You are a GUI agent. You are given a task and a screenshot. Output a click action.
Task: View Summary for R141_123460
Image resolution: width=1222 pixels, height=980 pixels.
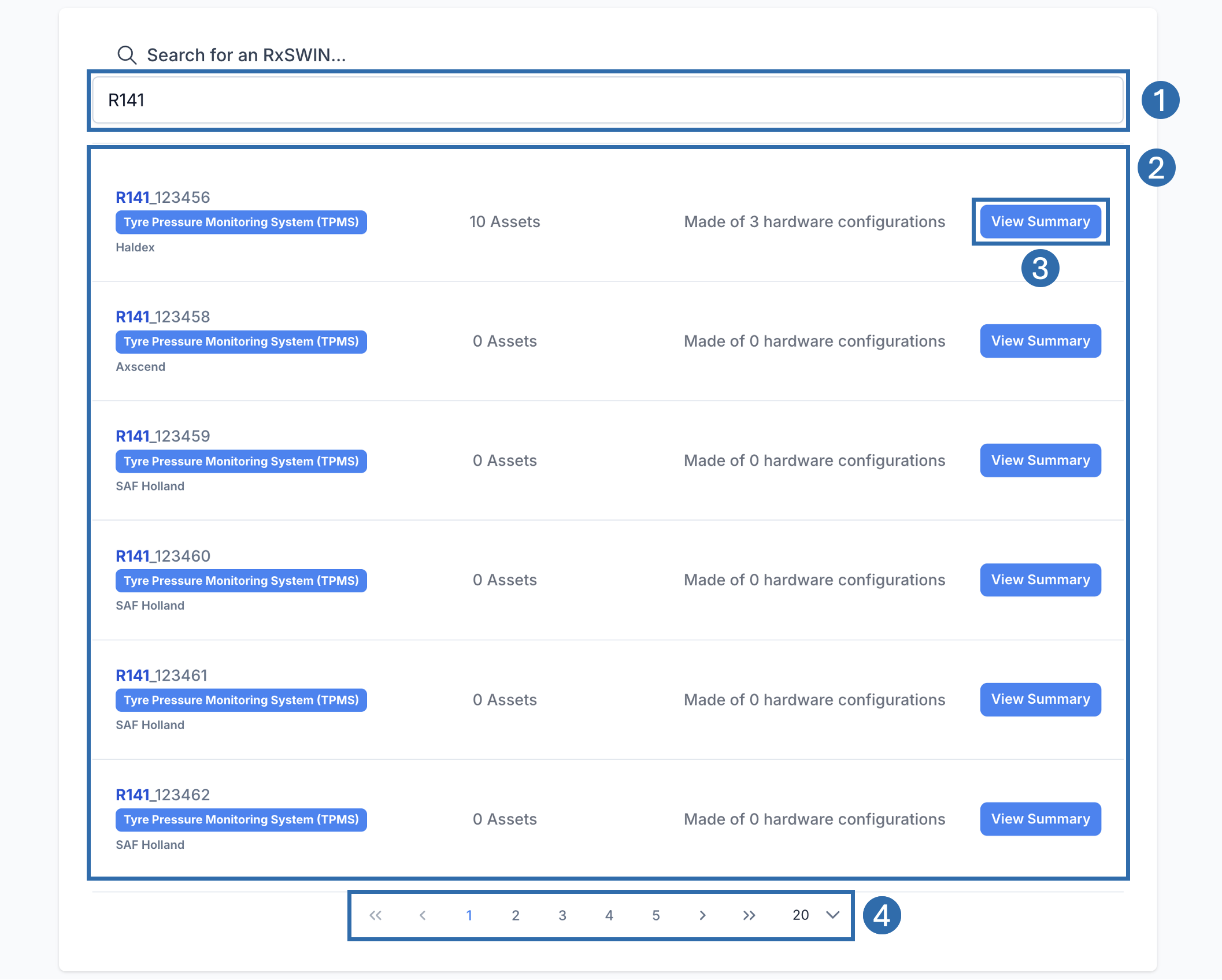(x=1040, y=580)
